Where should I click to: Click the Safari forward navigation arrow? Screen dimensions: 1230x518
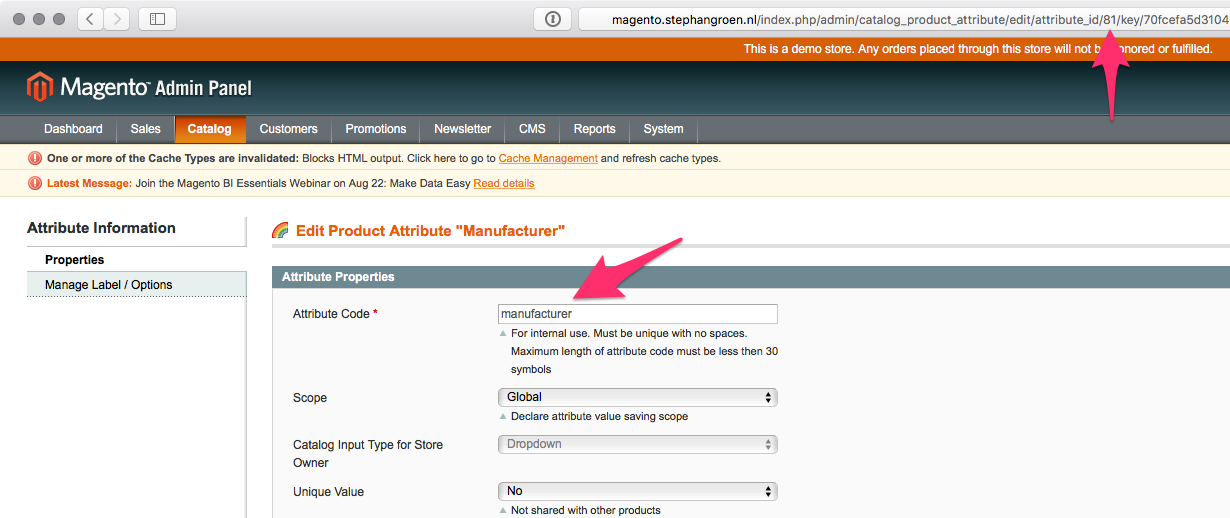pos(117,19)
